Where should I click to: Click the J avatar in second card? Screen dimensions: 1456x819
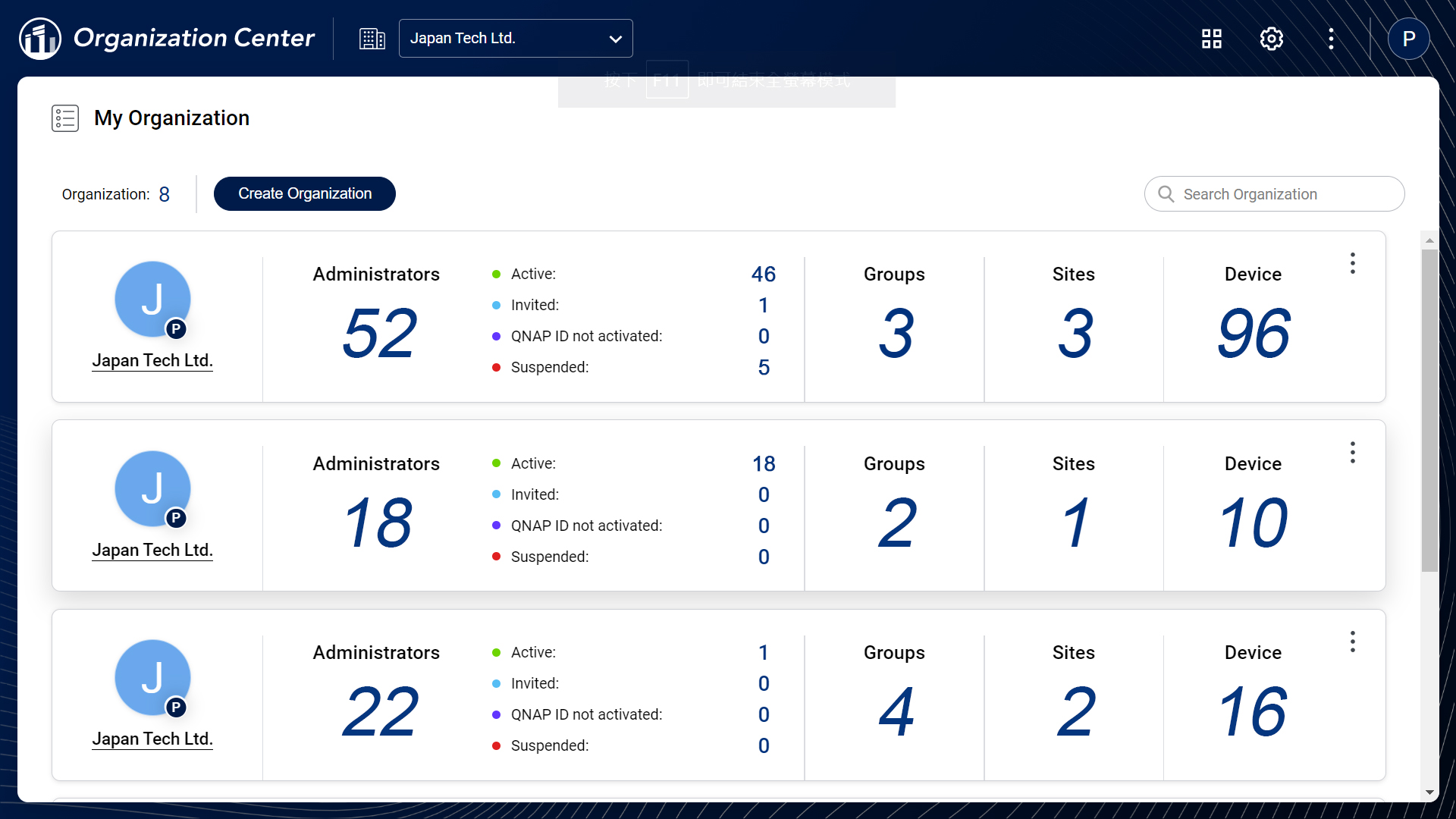pos(152,488)
